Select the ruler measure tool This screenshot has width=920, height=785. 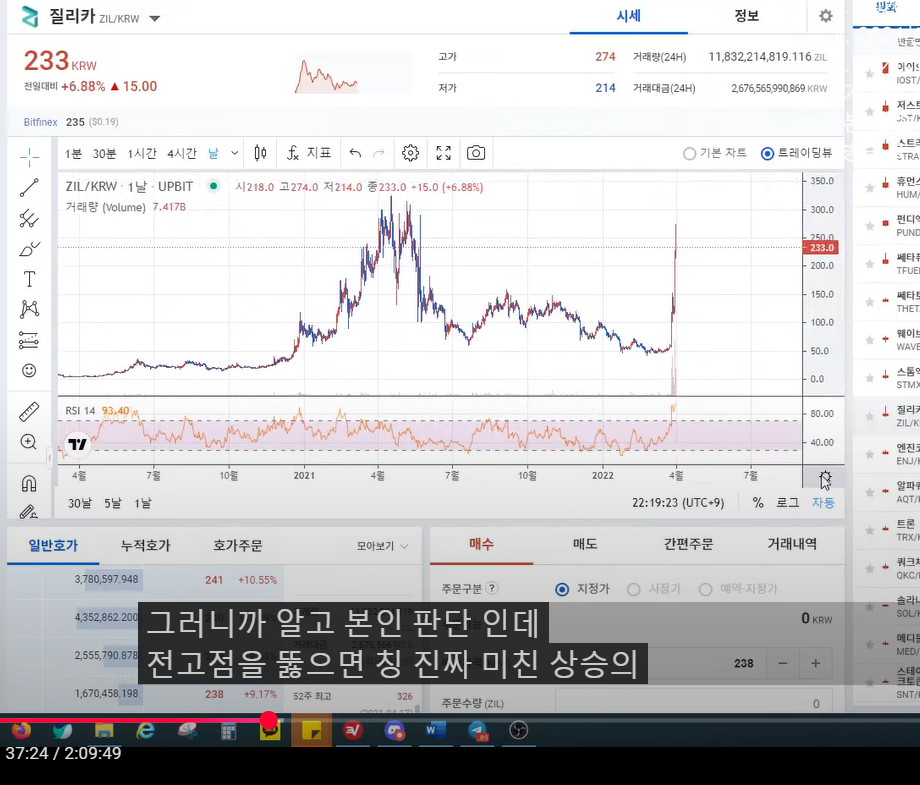coord(29,412)
